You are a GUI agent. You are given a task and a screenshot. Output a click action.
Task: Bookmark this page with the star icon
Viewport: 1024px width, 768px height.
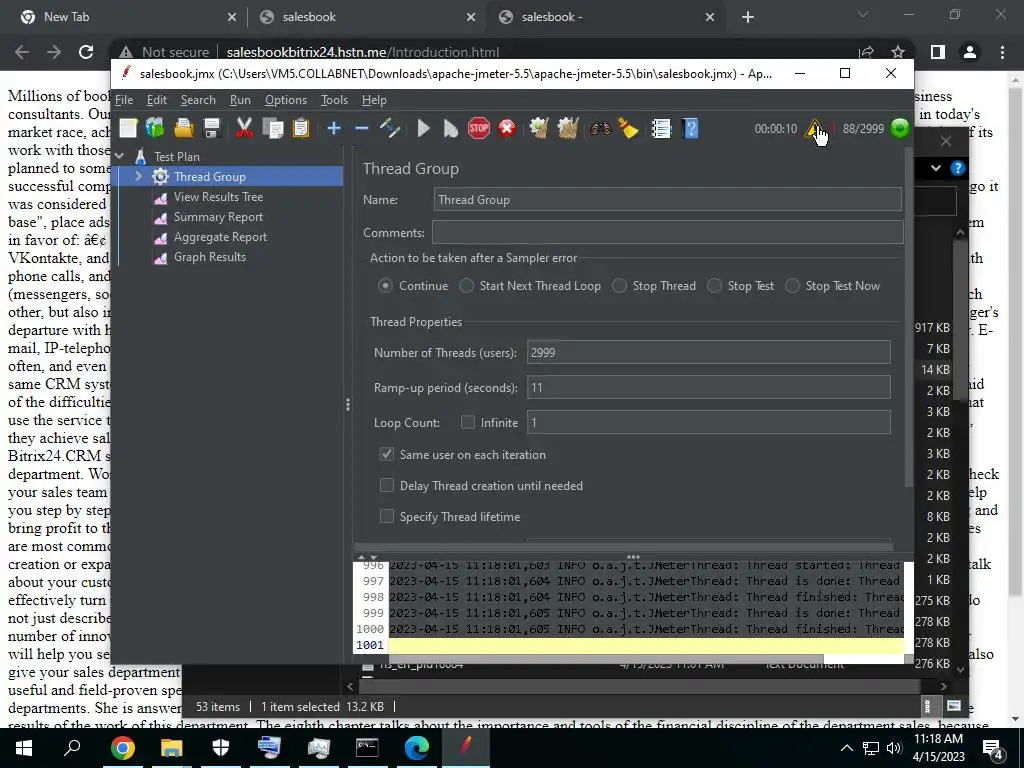click(x=898, y=52)
